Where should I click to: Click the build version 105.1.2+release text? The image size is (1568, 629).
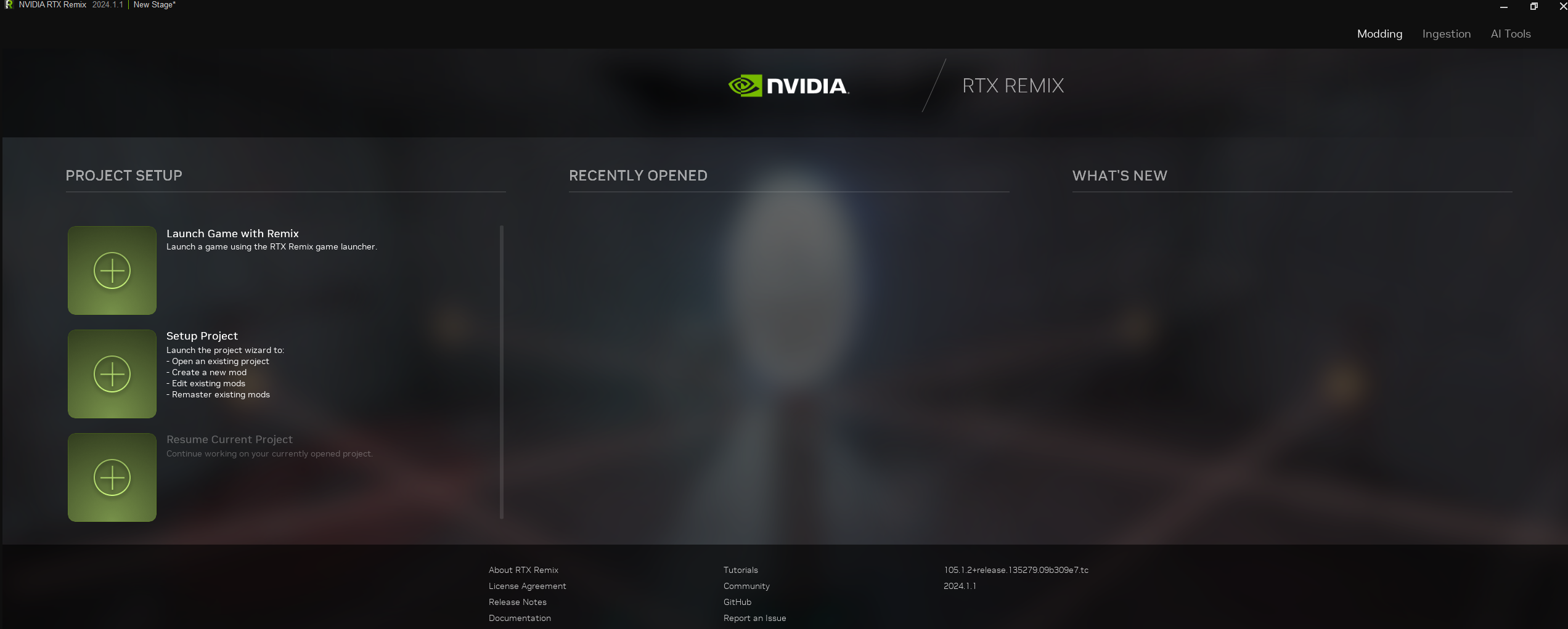[x=1016, y=570]
